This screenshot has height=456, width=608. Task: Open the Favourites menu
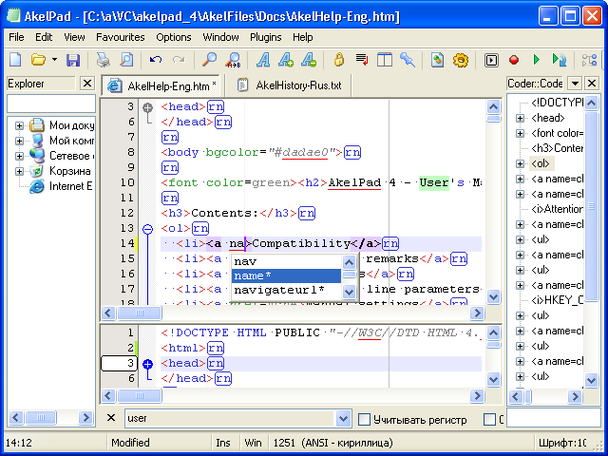point(120,37)
